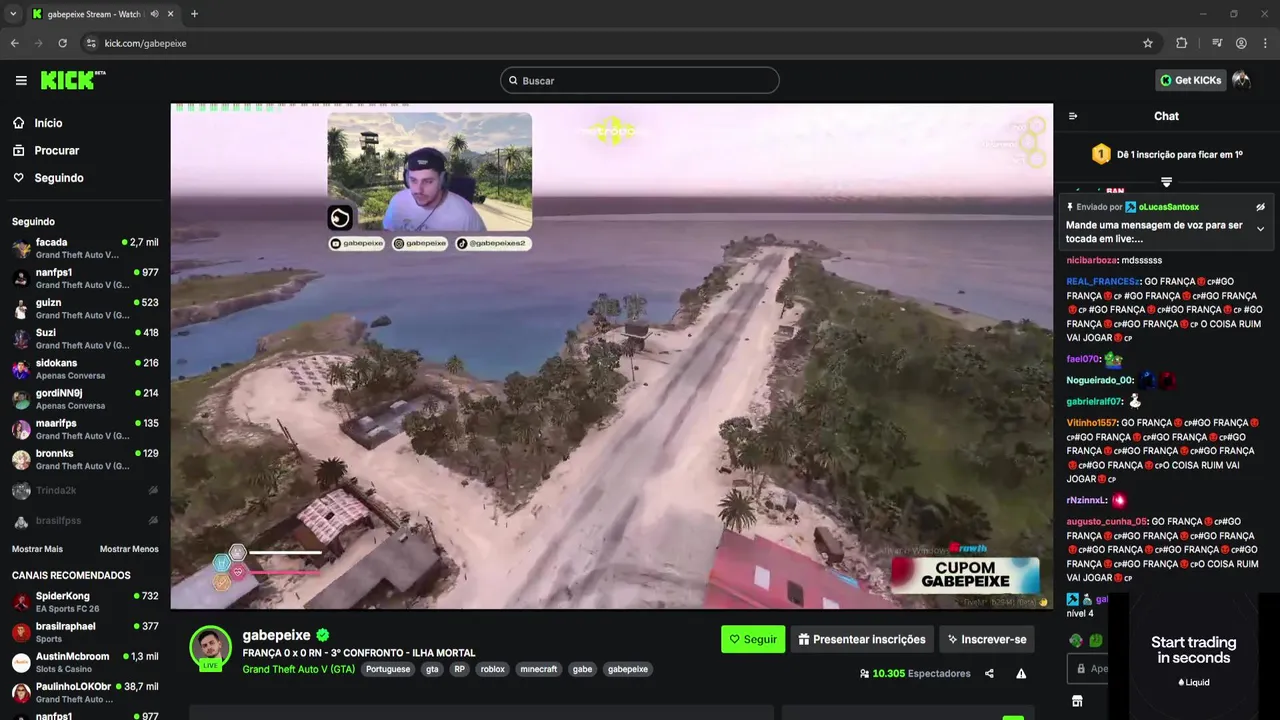
Task: Select the RP tag
Action: pos(460,669)
